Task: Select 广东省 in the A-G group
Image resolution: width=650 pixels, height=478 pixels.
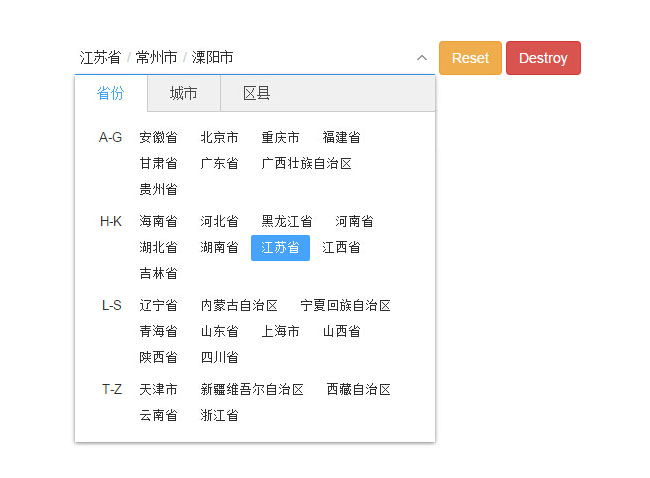Action: (219, 163)
